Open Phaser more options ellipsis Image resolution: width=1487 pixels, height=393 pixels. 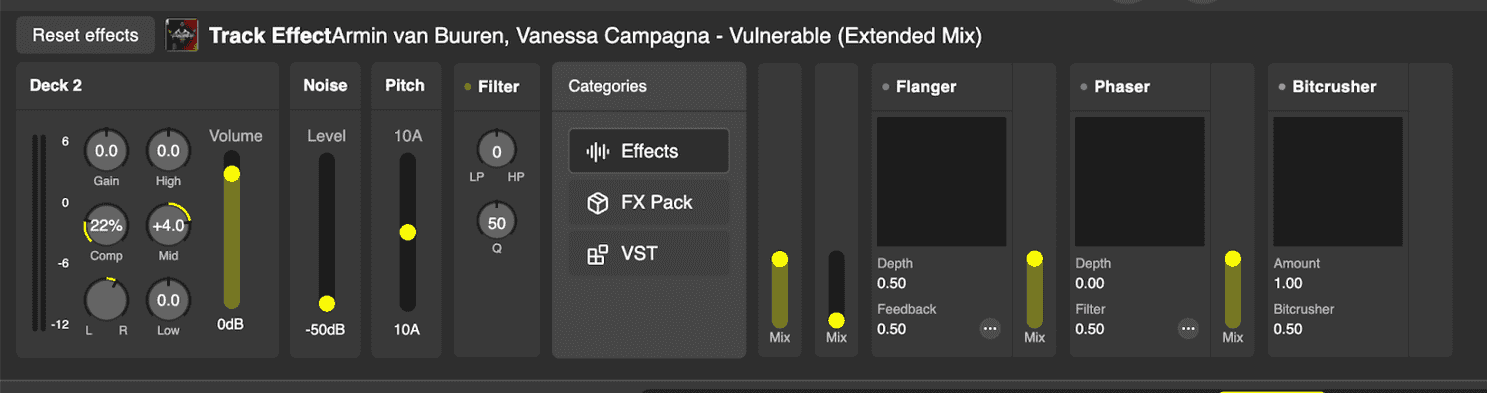1188,328
